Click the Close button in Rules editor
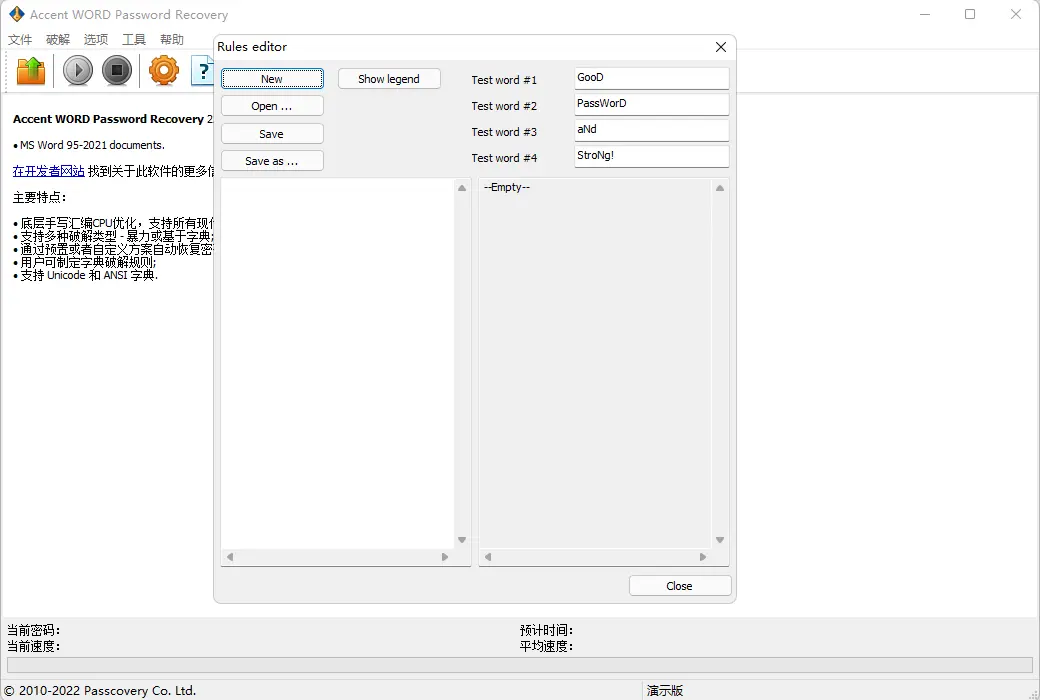 (680, 586)
